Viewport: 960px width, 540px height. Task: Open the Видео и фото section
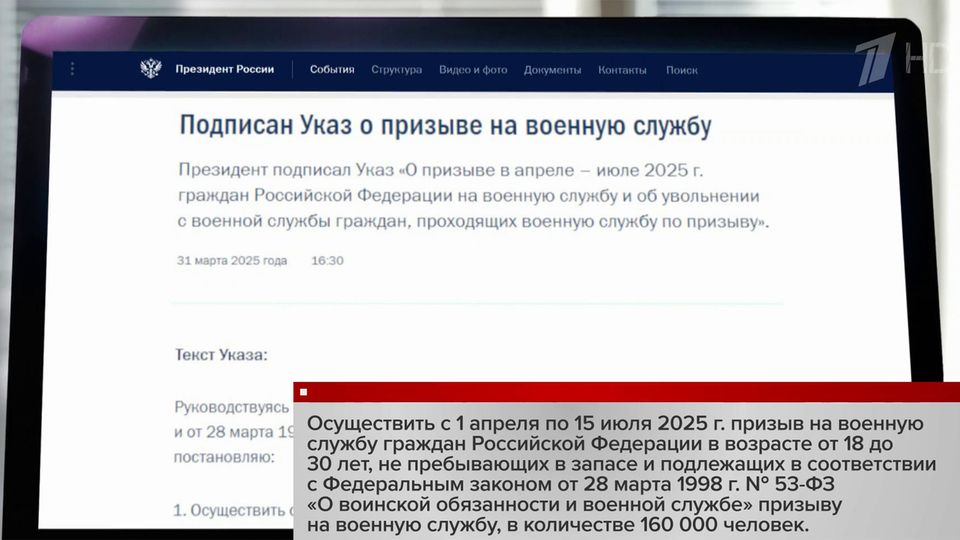click(472, 70)
